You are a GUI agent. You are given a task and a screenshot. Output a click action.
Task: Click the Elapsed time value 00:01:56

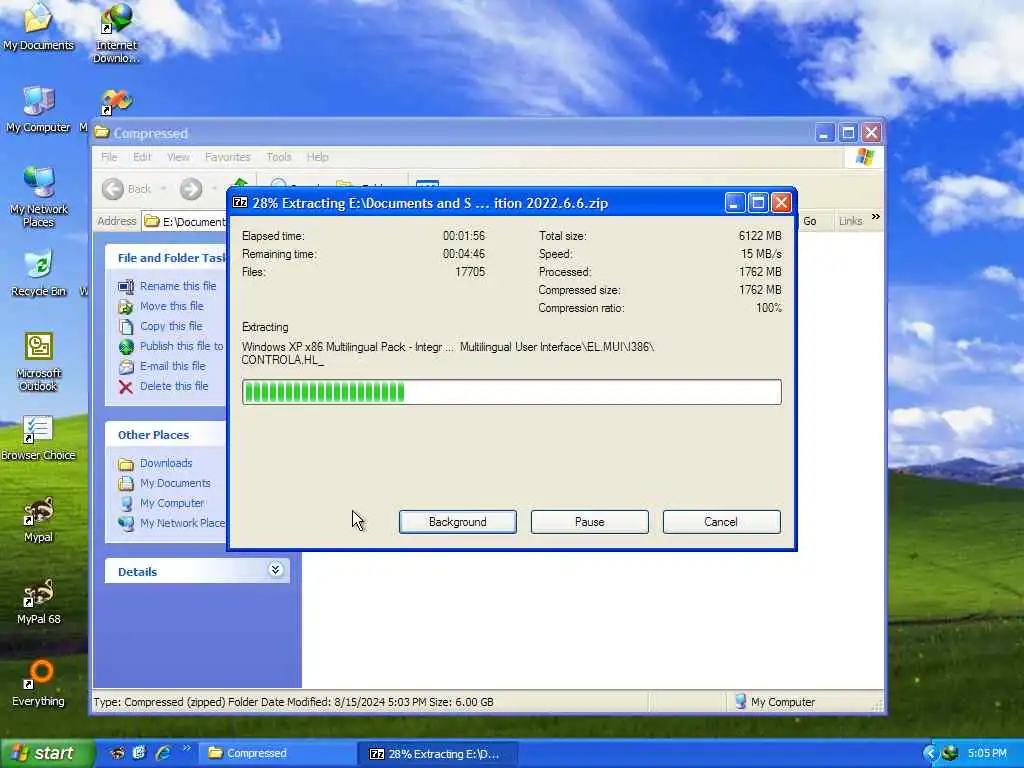(464, 236)
